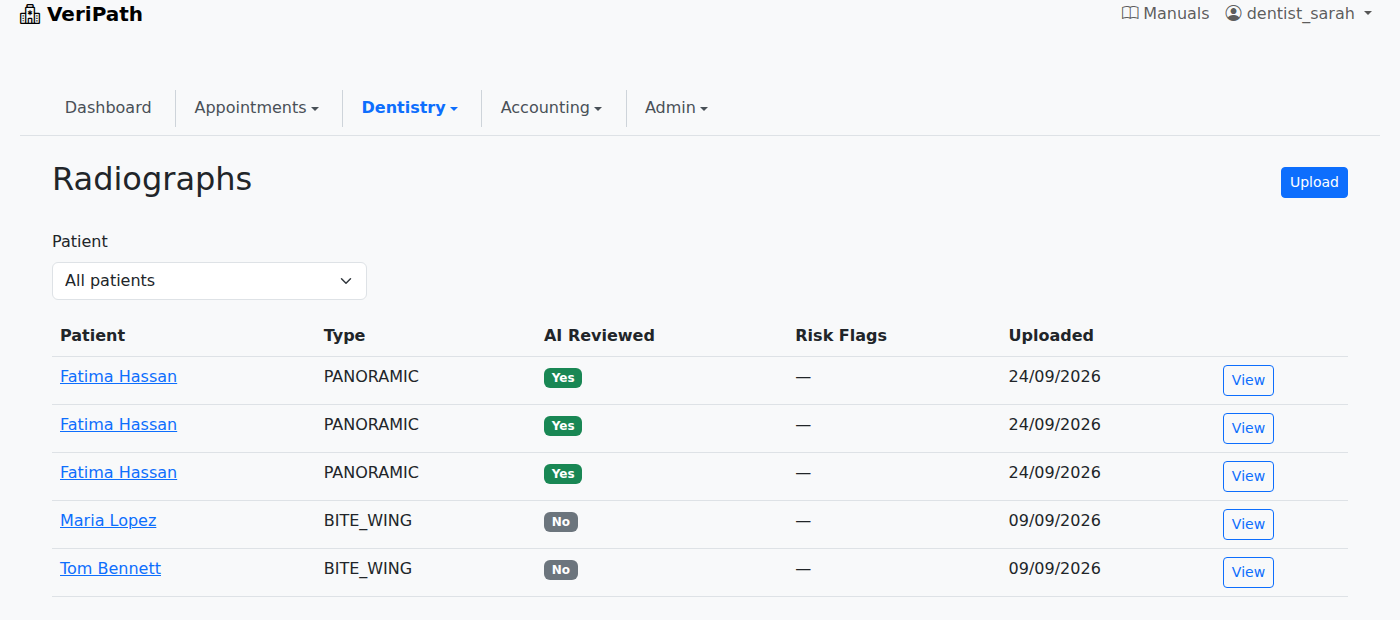Click the Type column header
The width and height of the screenshot is (1400, 620).
click(344, 336)
